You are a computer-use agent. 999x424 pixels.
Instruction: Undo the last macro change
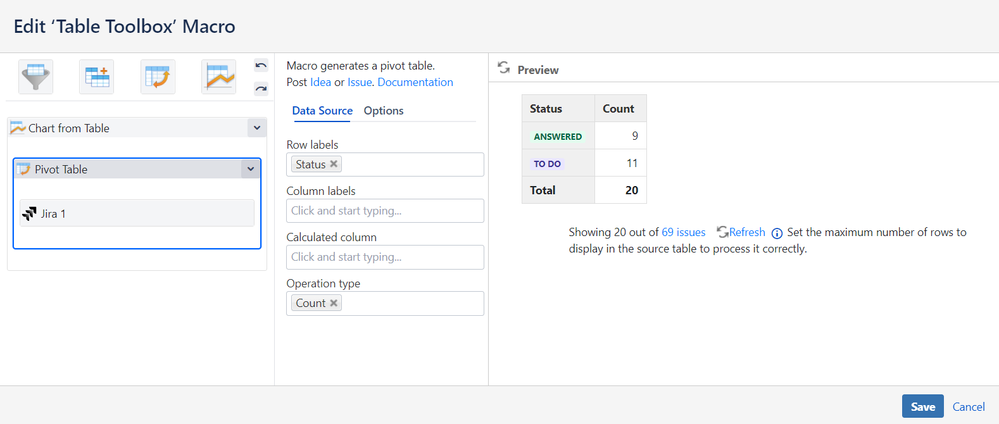(x=261, y=66)
